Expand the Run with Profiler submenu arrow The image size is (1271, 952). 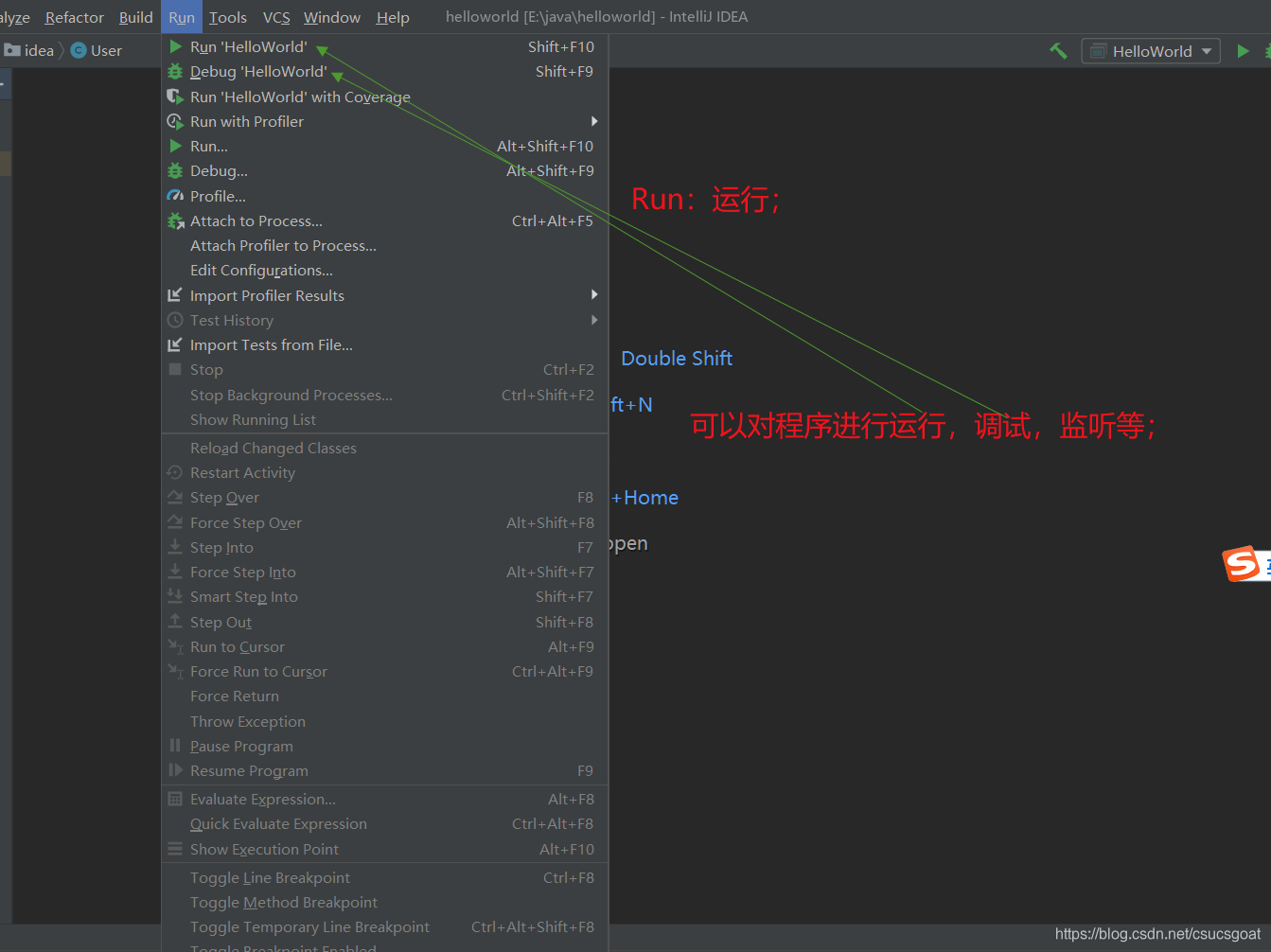point(594,121)
